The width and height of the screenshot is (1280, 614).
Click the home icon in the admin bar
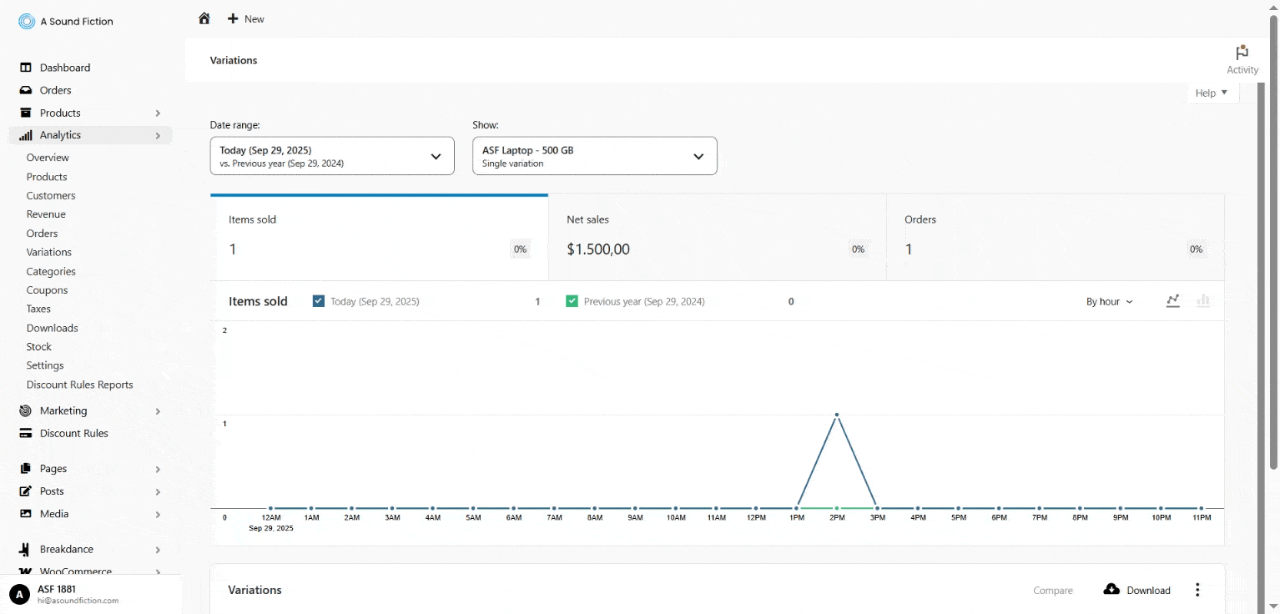click(x=204, y=18)
